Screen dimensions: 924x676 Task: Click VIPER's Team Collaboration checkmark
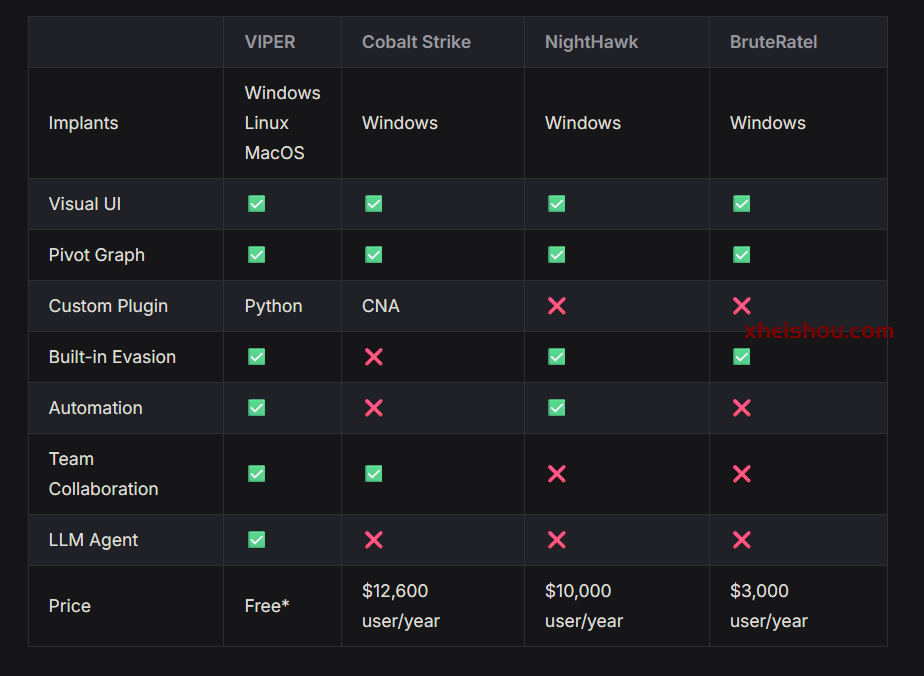click(x=256, y=474)
